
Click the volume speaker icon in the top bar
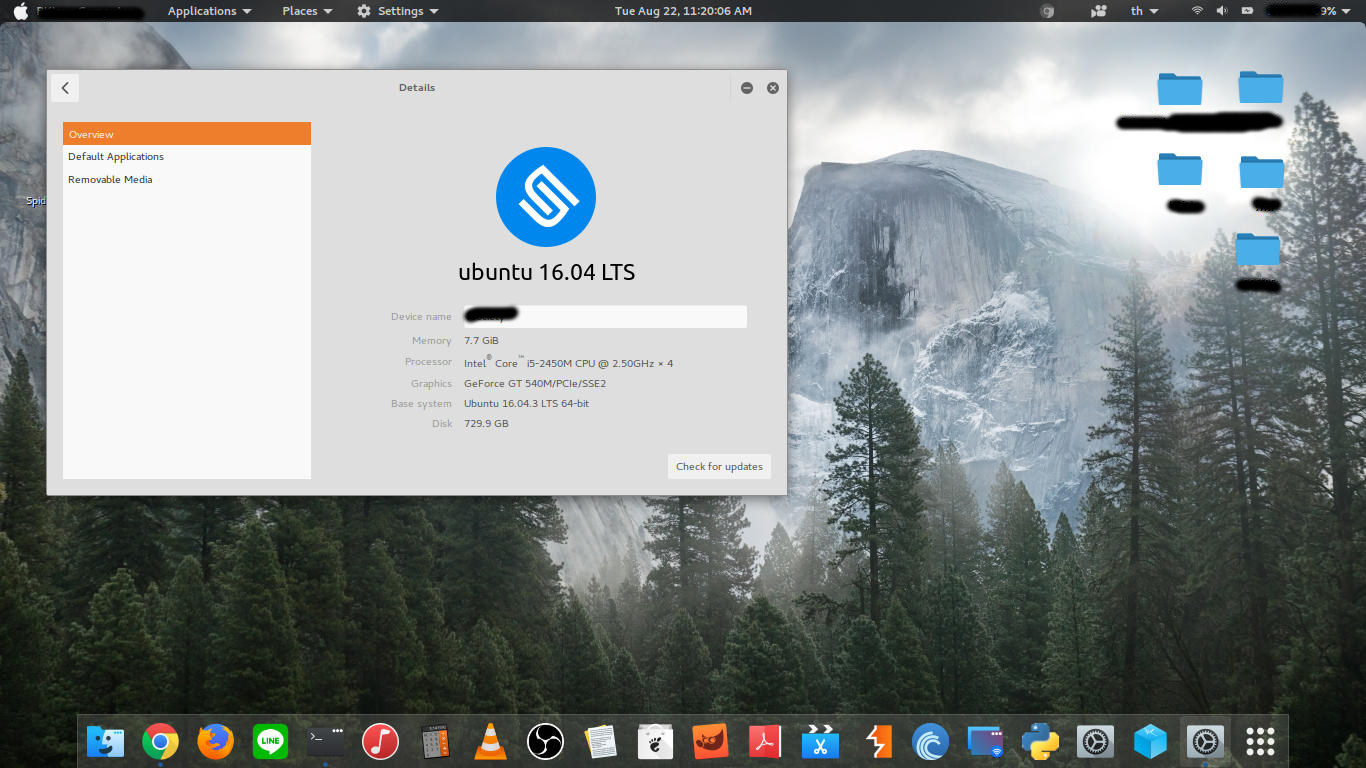coord(1222,11)
